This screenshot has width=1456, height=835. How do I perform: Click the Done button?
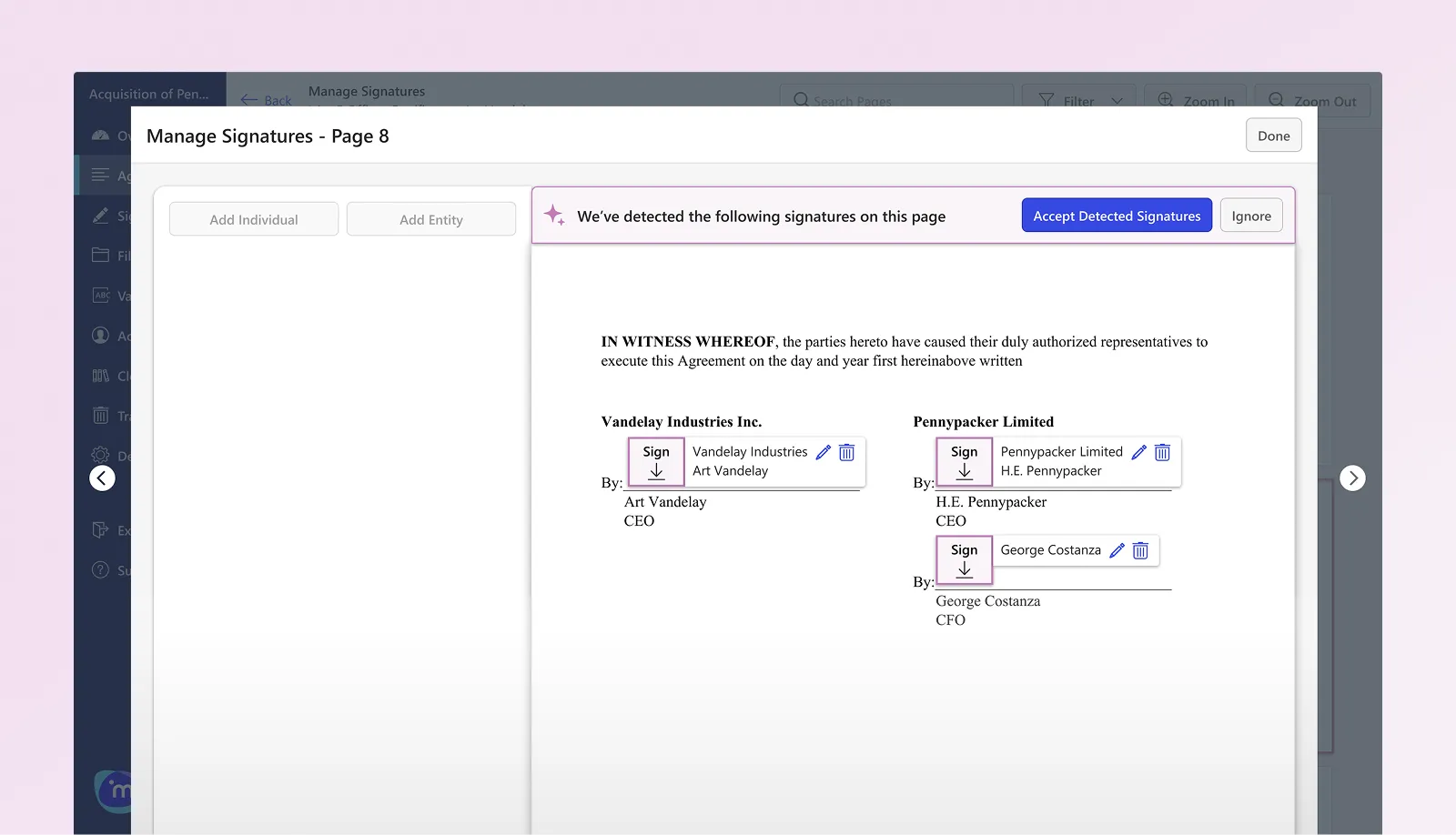[1273, 136]
